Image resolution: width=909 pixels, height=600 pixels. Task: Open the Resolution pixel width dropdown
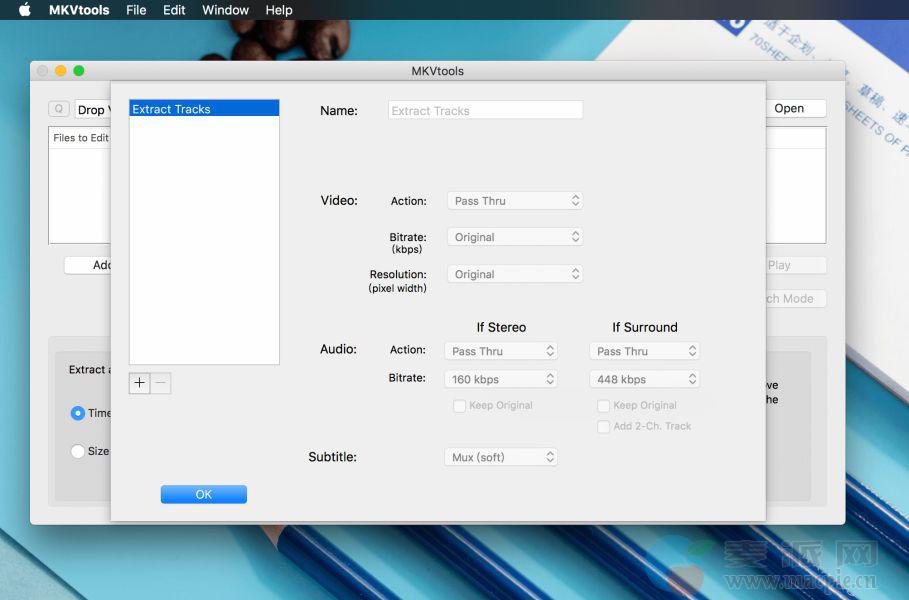pos(514,274)
